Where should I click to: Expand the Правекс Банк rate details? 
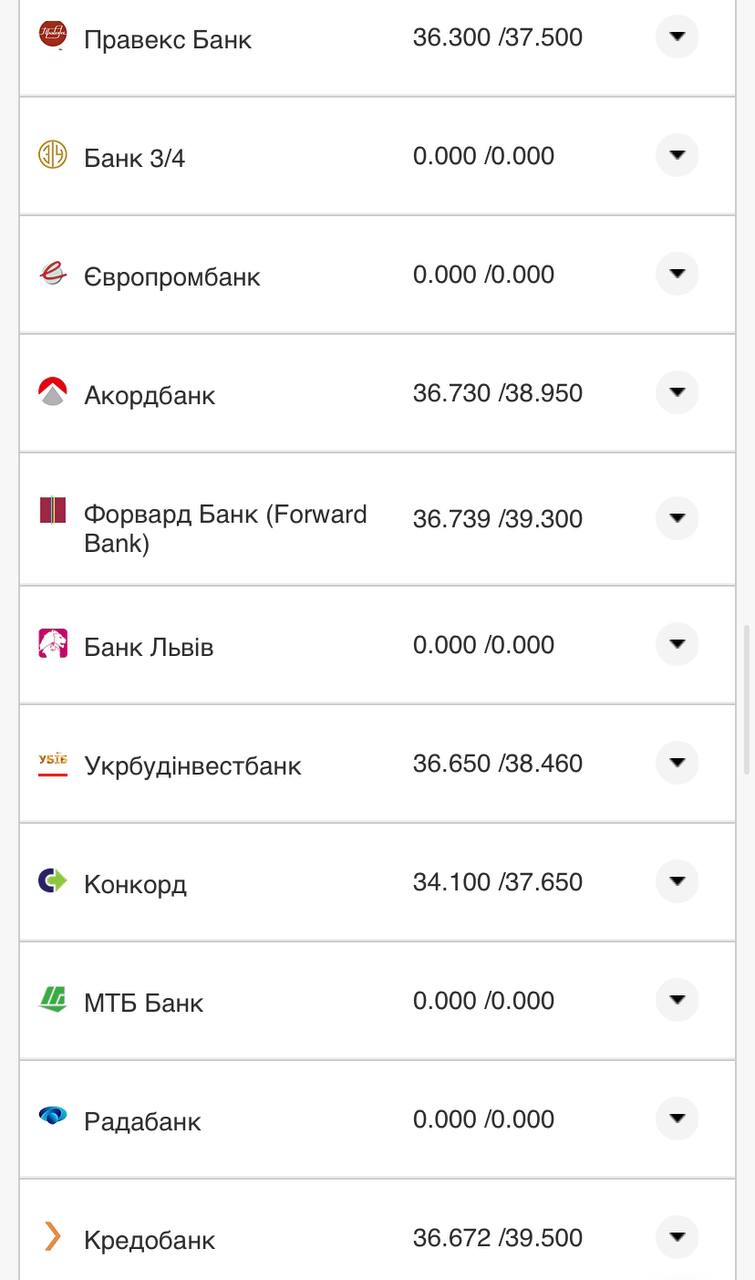click(677, 37)
